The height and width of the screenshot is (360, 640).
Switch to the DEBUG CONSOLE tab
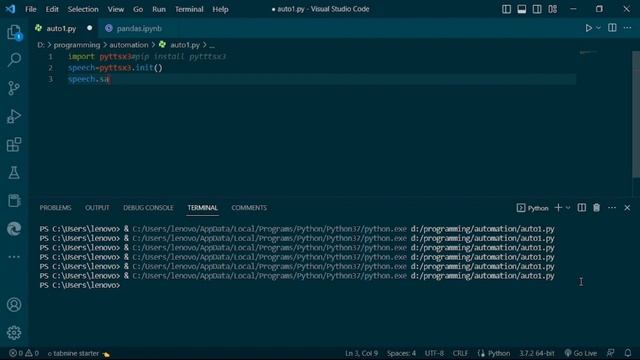pyautogui.click(x=148, y=208)
